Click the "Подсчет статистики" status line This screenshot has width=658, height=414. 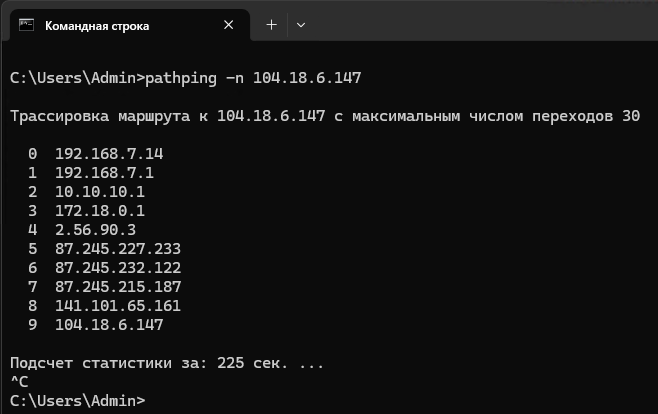pos(166,363)
